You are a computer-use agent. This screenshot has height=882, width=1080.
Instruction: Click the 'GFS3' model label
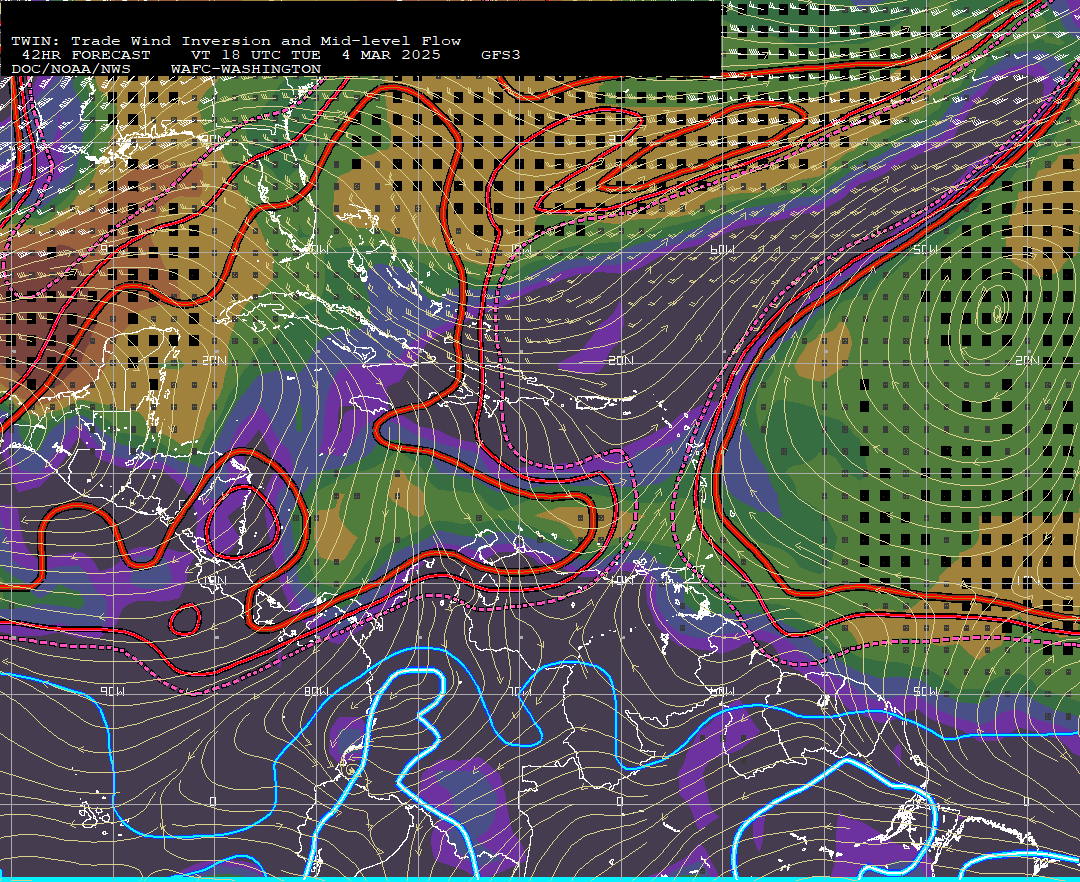501,55
